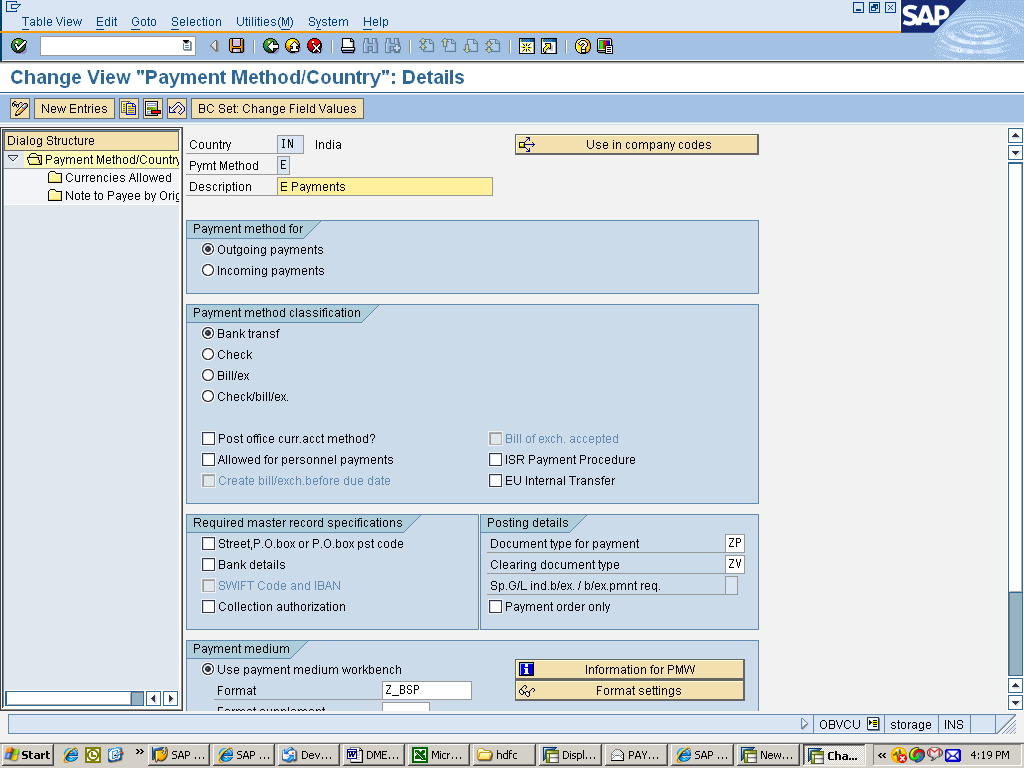
Task: Click the New Entries button
Action: [74, 108]
